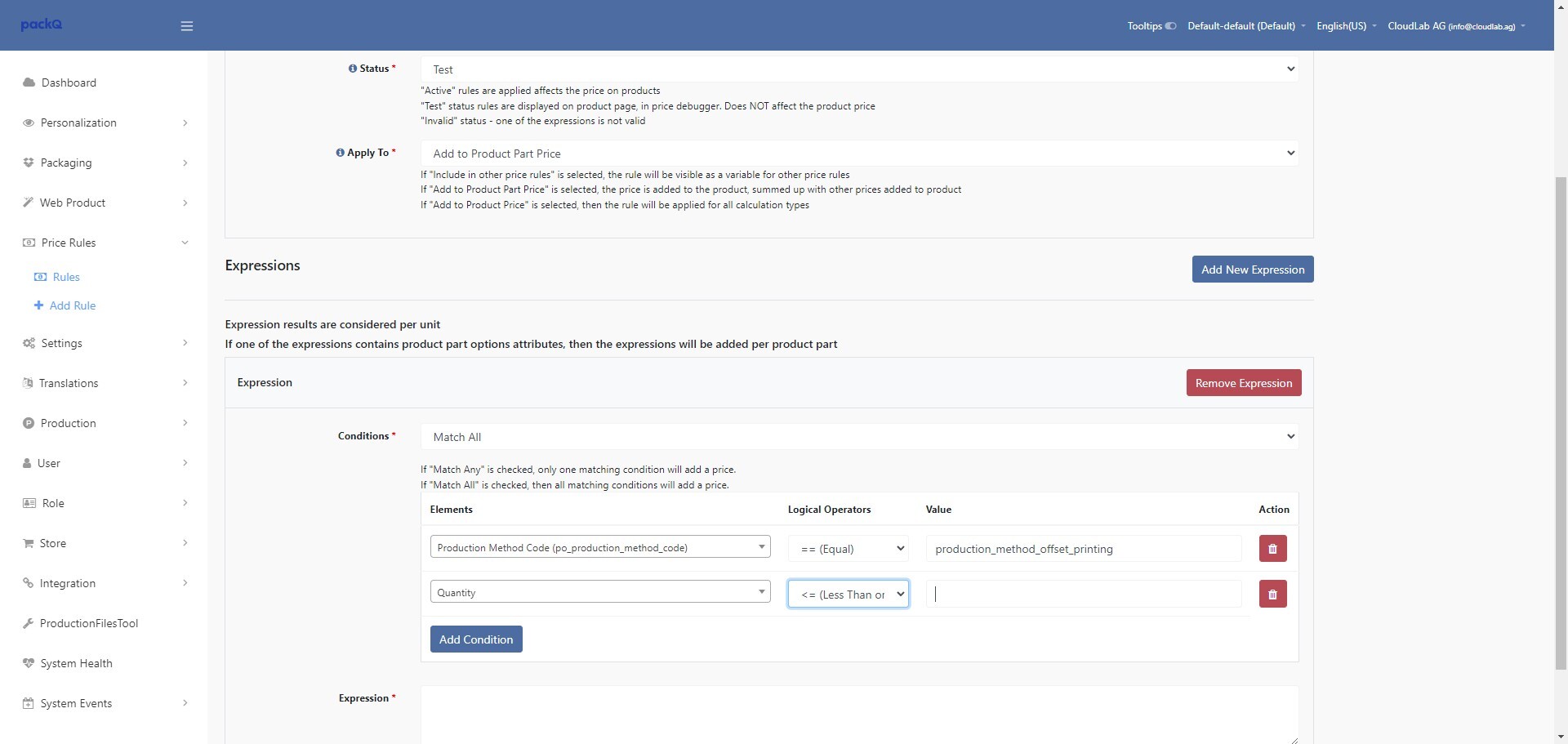Toggle the Tooltips switch

point(1170,26)
